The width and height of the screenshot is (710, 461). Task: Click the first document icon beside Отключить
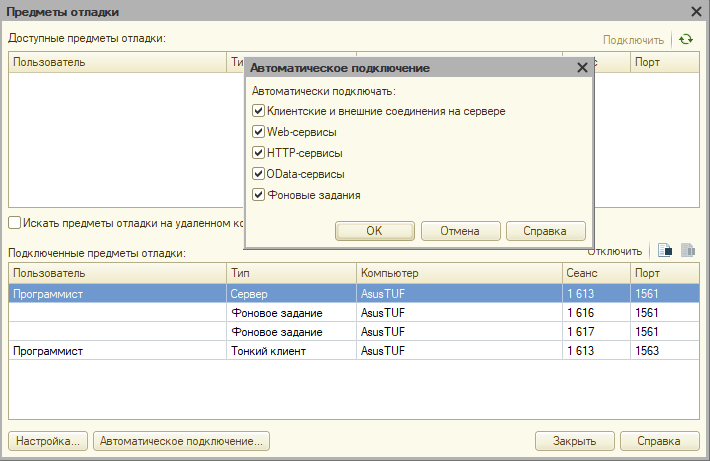point(665,251)
